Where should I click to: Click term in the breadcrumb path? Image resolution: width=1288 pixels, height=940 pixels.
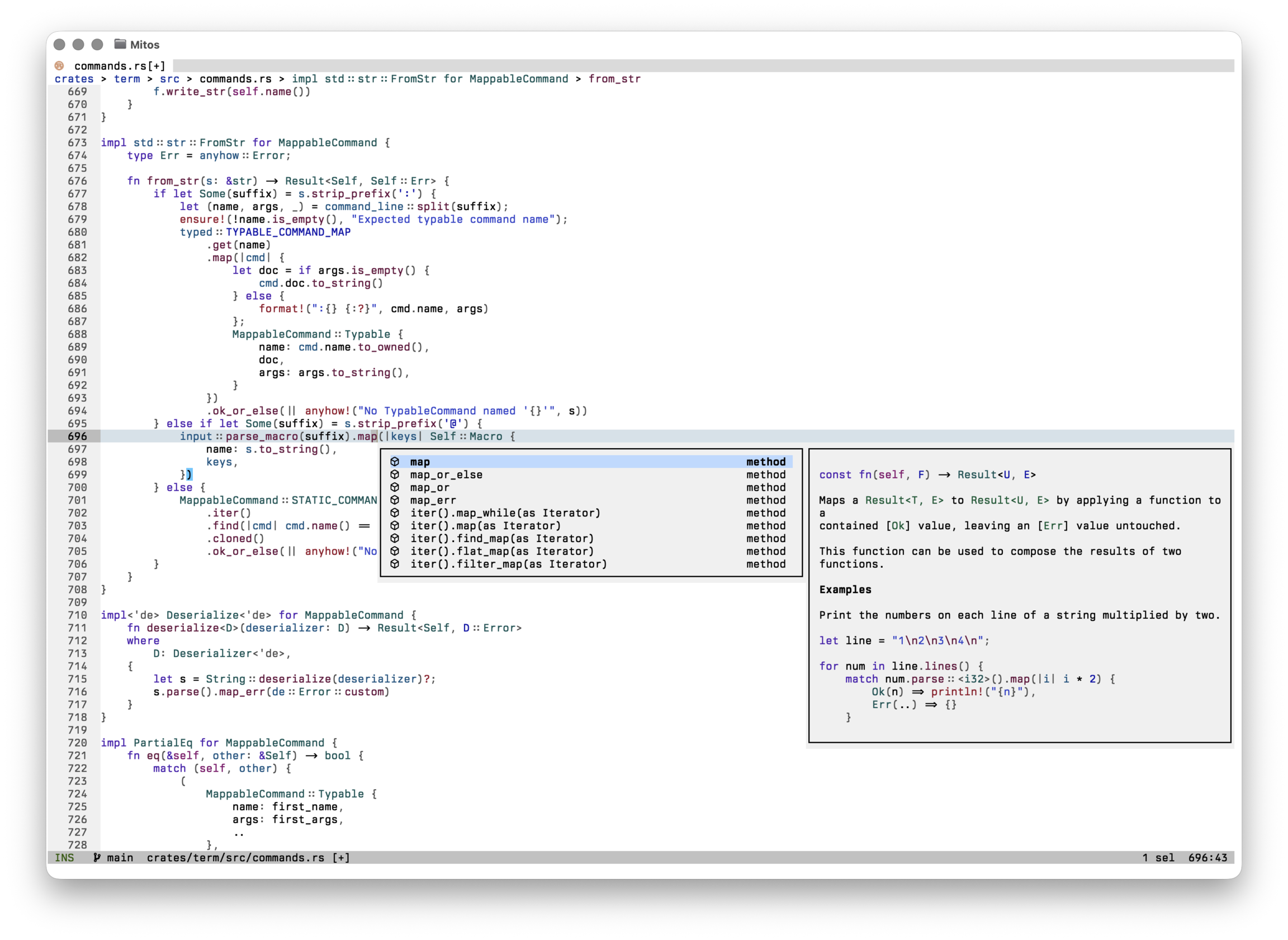127,79
